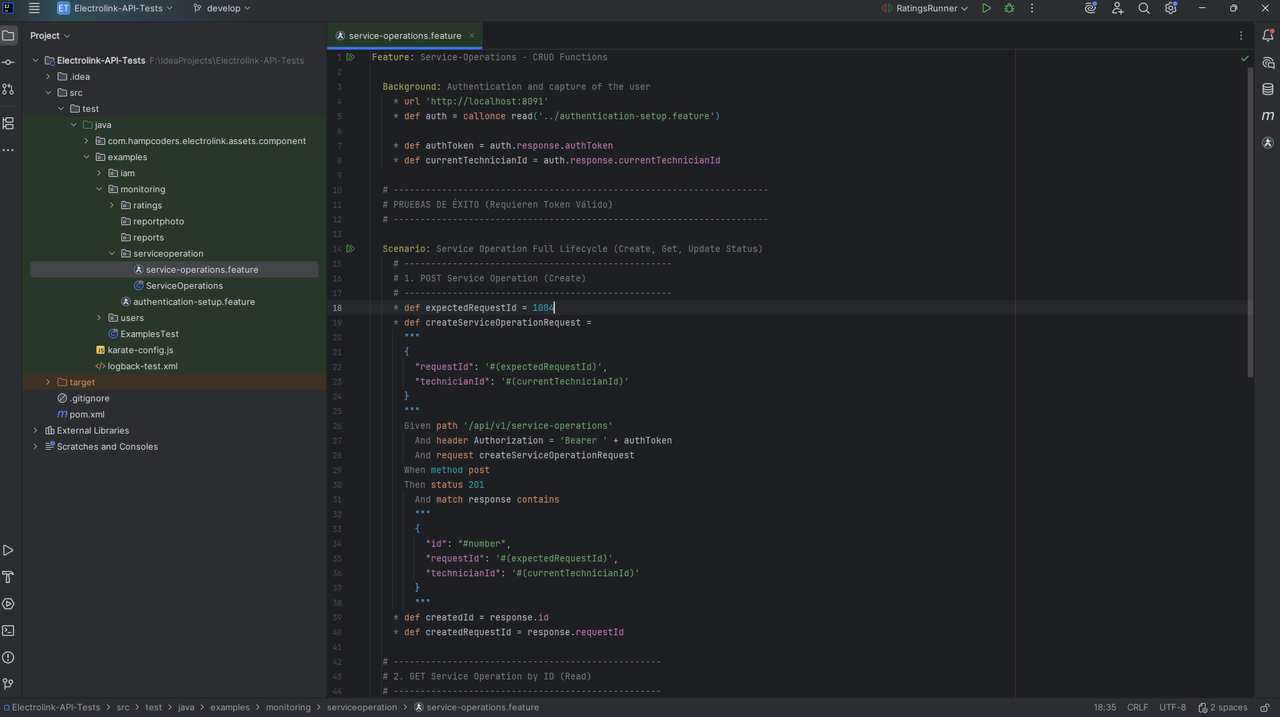Open the Run tool window
Viewport: 1280px width, 717px height.
8,550
